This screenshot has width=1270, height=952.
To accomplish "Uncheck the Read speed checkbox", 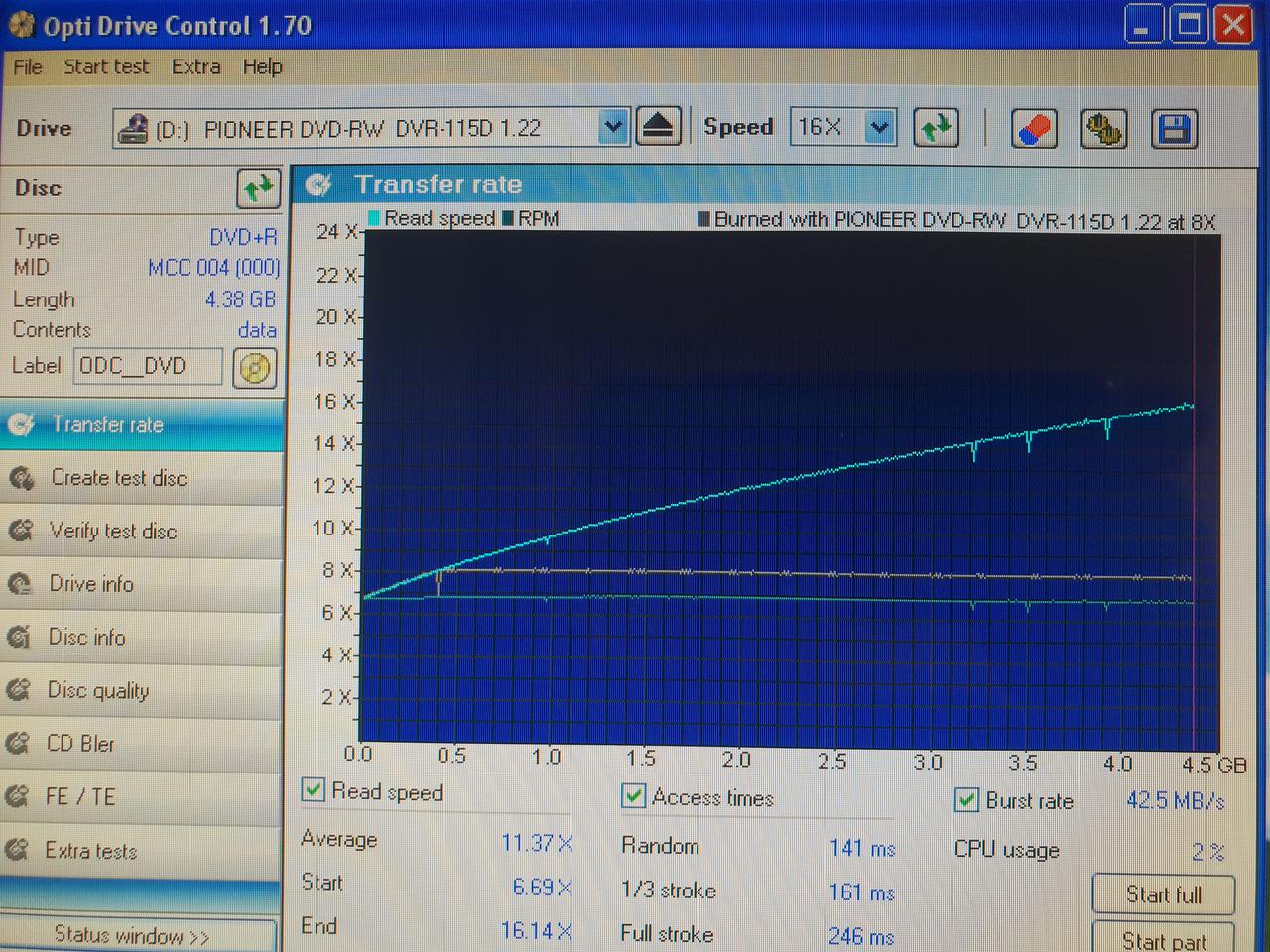I will 314,790.
